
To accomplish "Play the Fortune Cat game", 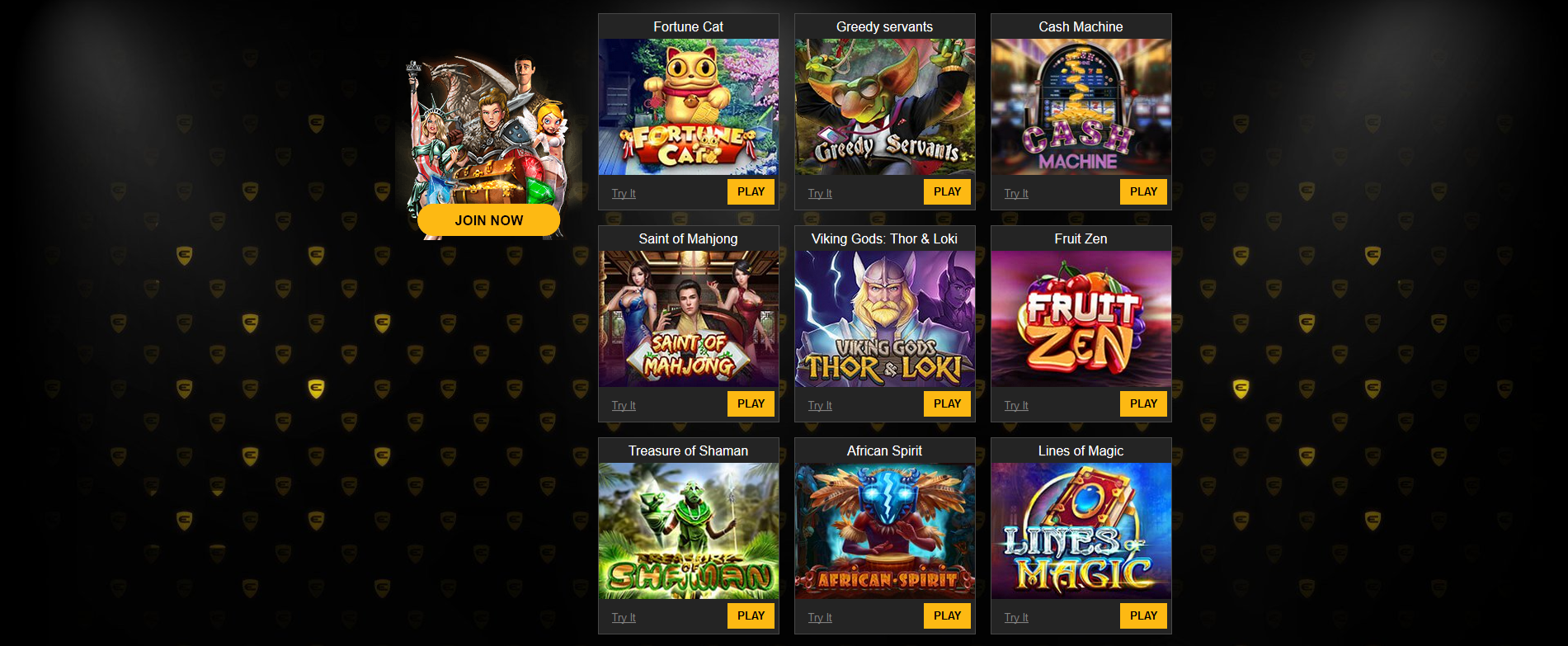I will [x=751, y=191].
